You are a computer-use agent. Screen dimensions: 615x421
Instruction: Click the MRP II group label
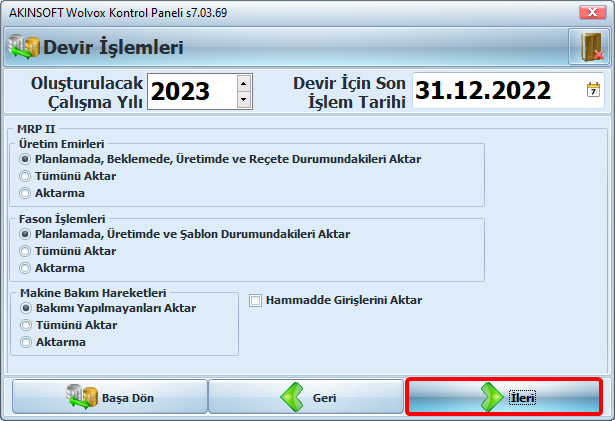tap(36, 129)
